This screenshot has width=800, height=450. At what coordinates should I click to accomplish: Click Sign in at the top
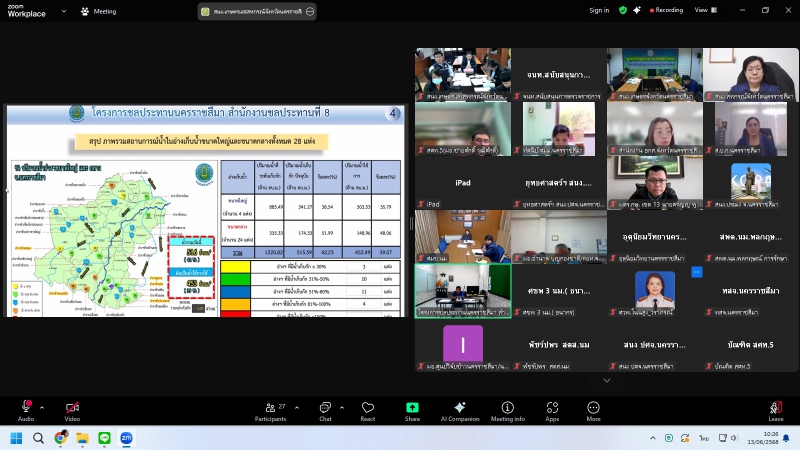pos(599,10)
